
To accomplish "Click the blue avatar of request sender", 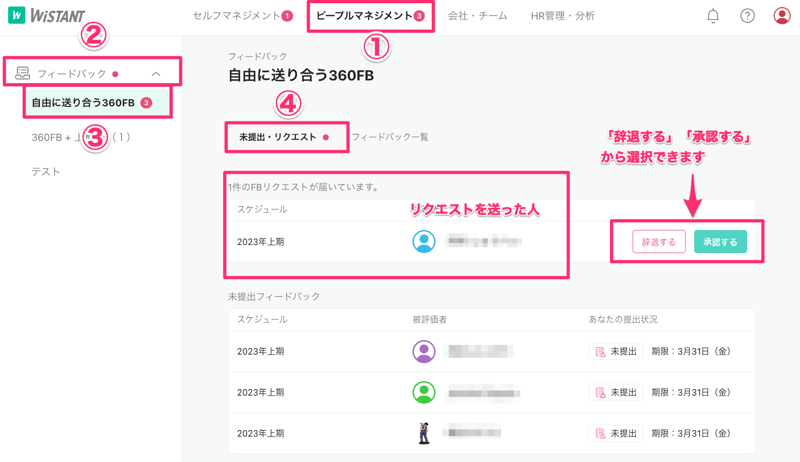I will (x=424, y=242).
